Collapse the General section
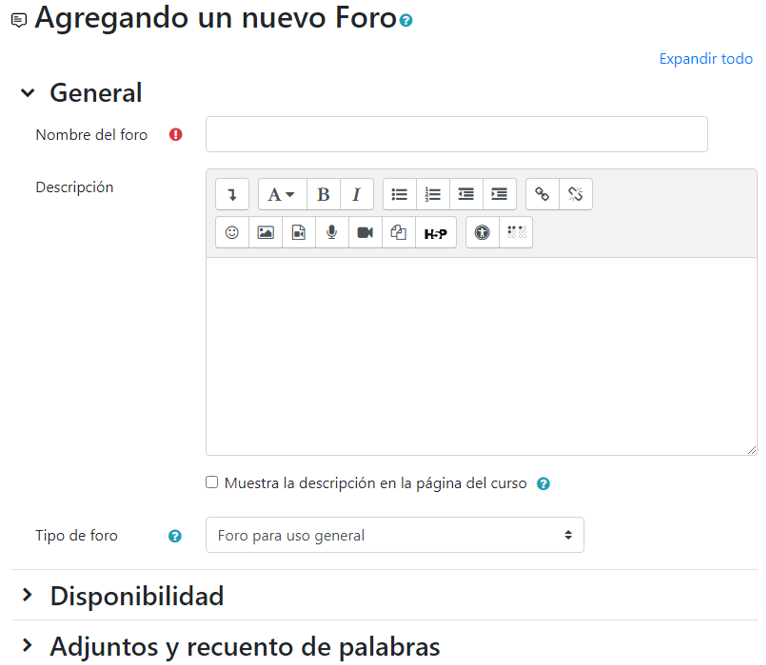Image resolution: width=766 pixels, height=665 pixels. (x=28, y=92)
